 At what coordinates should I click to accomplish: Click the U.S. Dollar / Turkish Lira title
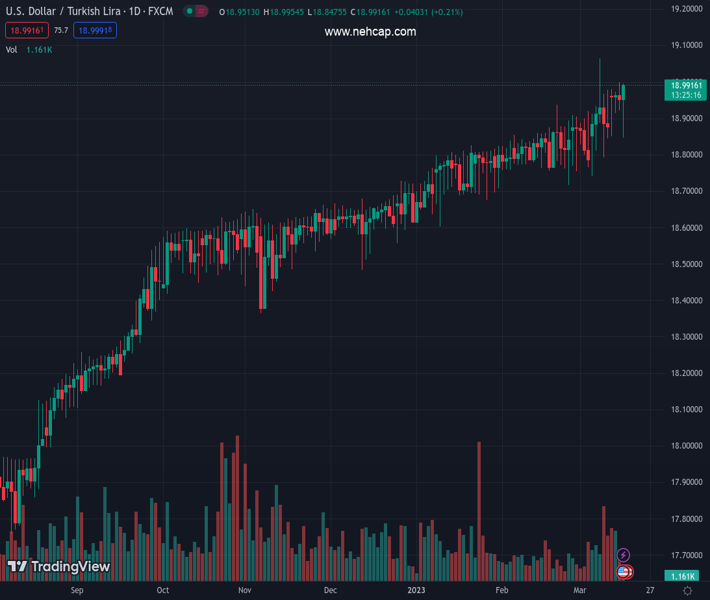89,12
